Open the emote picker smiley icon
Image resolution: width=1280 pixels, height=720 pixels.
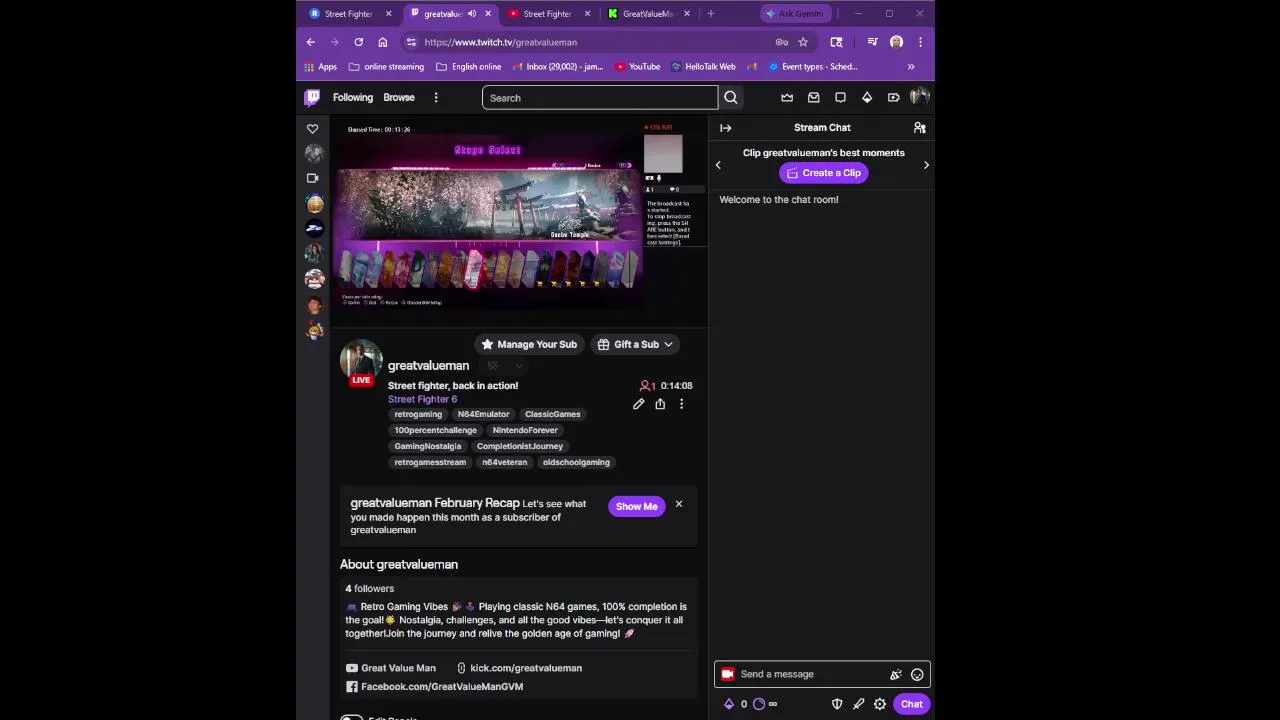(x=917, y=674)
